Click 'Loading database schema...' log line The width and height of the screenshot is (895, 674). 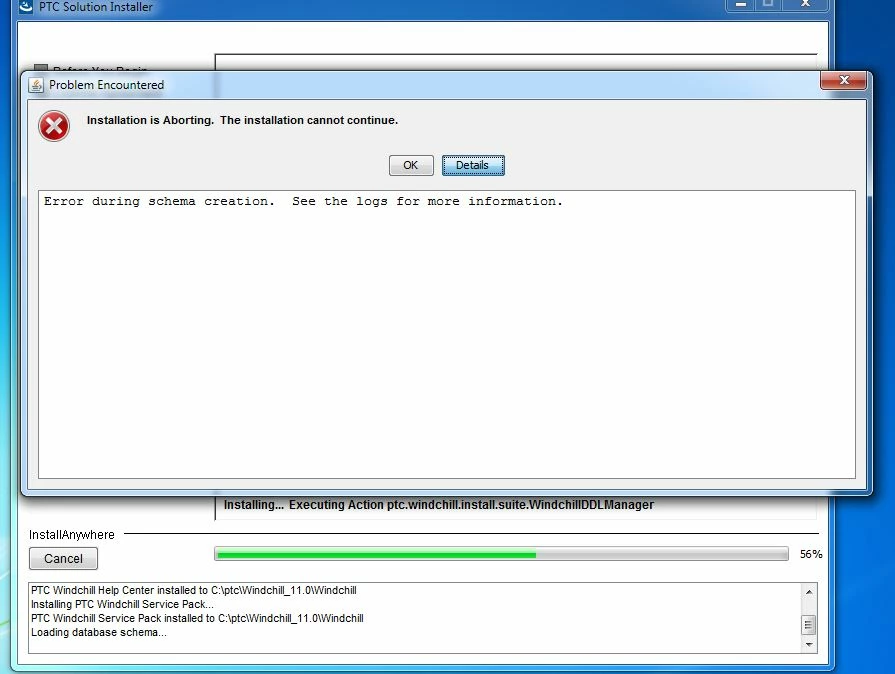point(99,632)
